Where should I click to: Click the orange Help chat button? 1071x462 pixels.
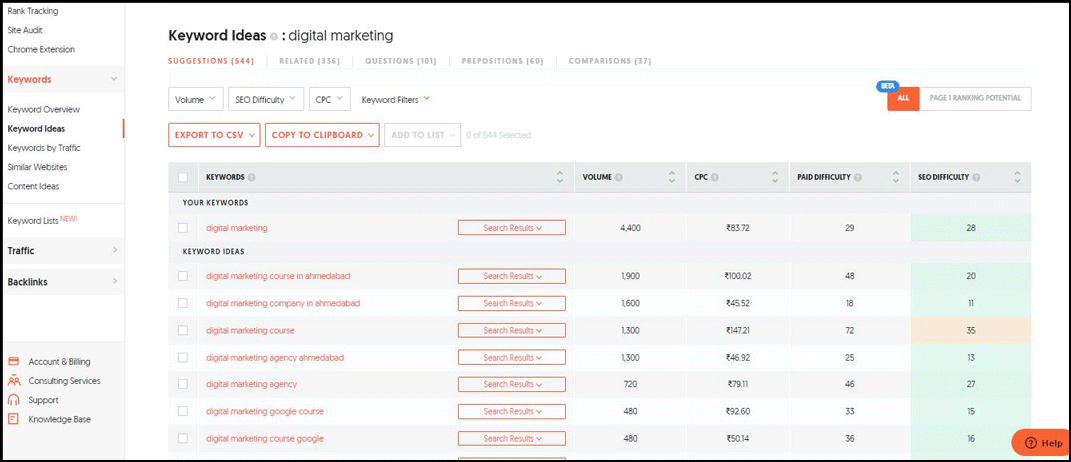click(x=1040, y=443)
